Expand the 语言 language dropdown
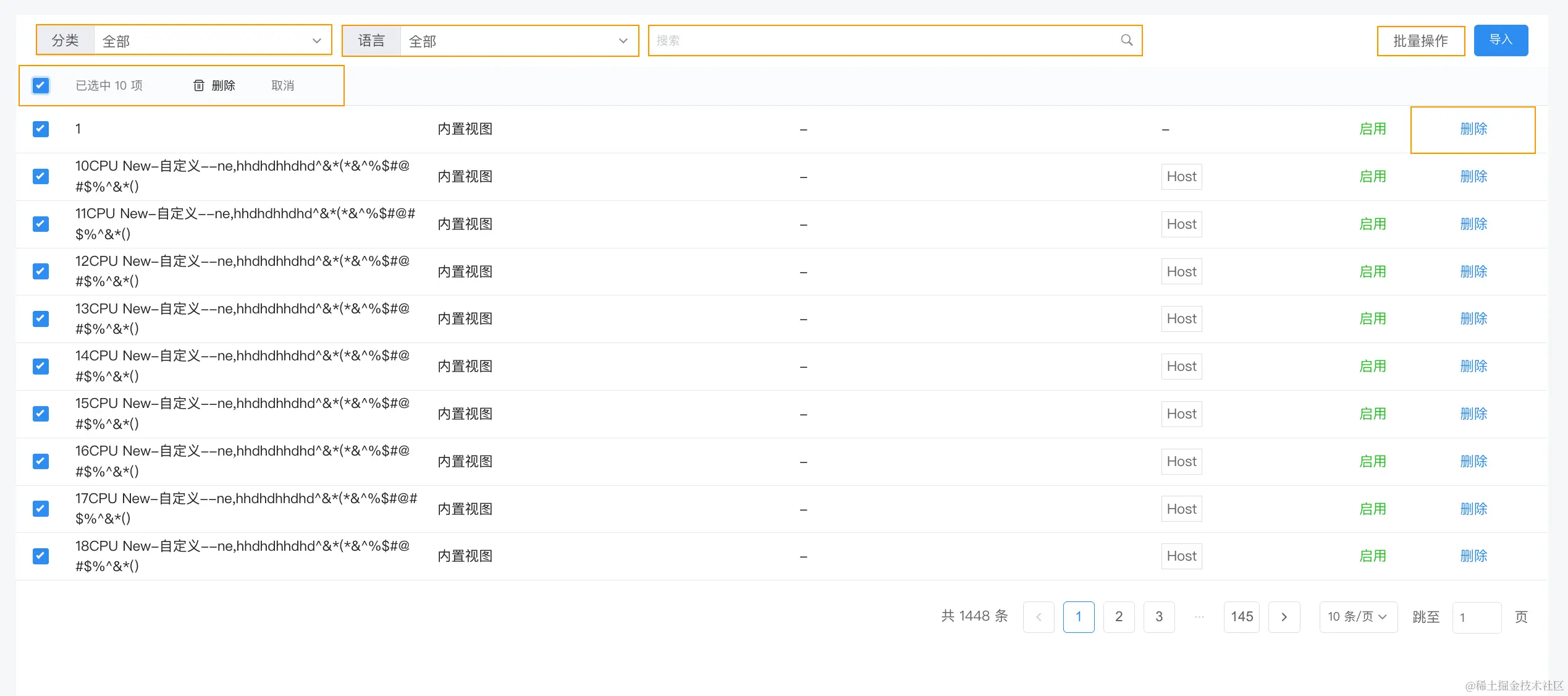This screenshot has width=1568, height=696. point(518,41)
